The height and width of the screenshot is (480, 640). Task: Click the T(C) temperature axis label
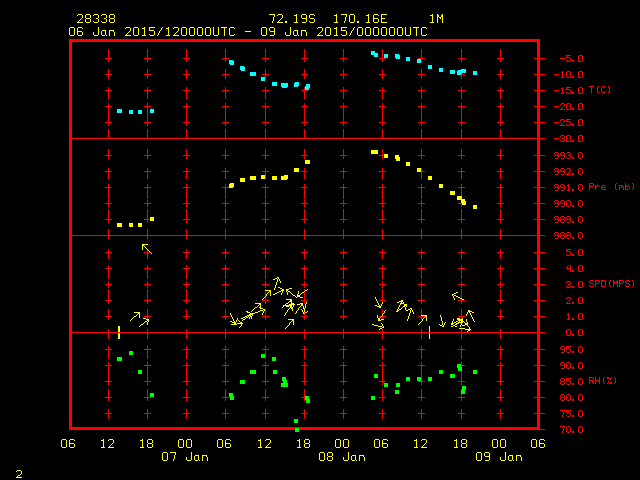point(600,89)
